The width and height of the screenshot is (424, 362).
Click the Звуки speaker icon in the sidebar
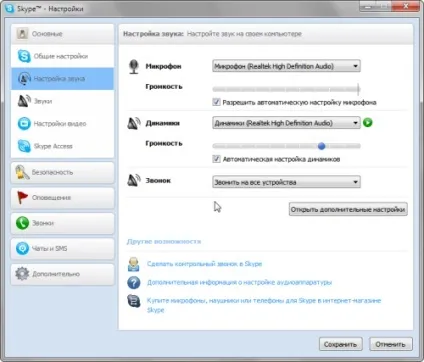pos(24,101)
